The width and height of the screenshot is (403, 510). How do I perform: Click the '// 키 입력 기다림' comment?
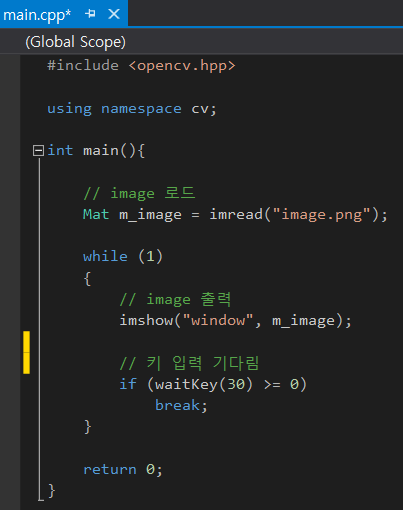point(189,363)
